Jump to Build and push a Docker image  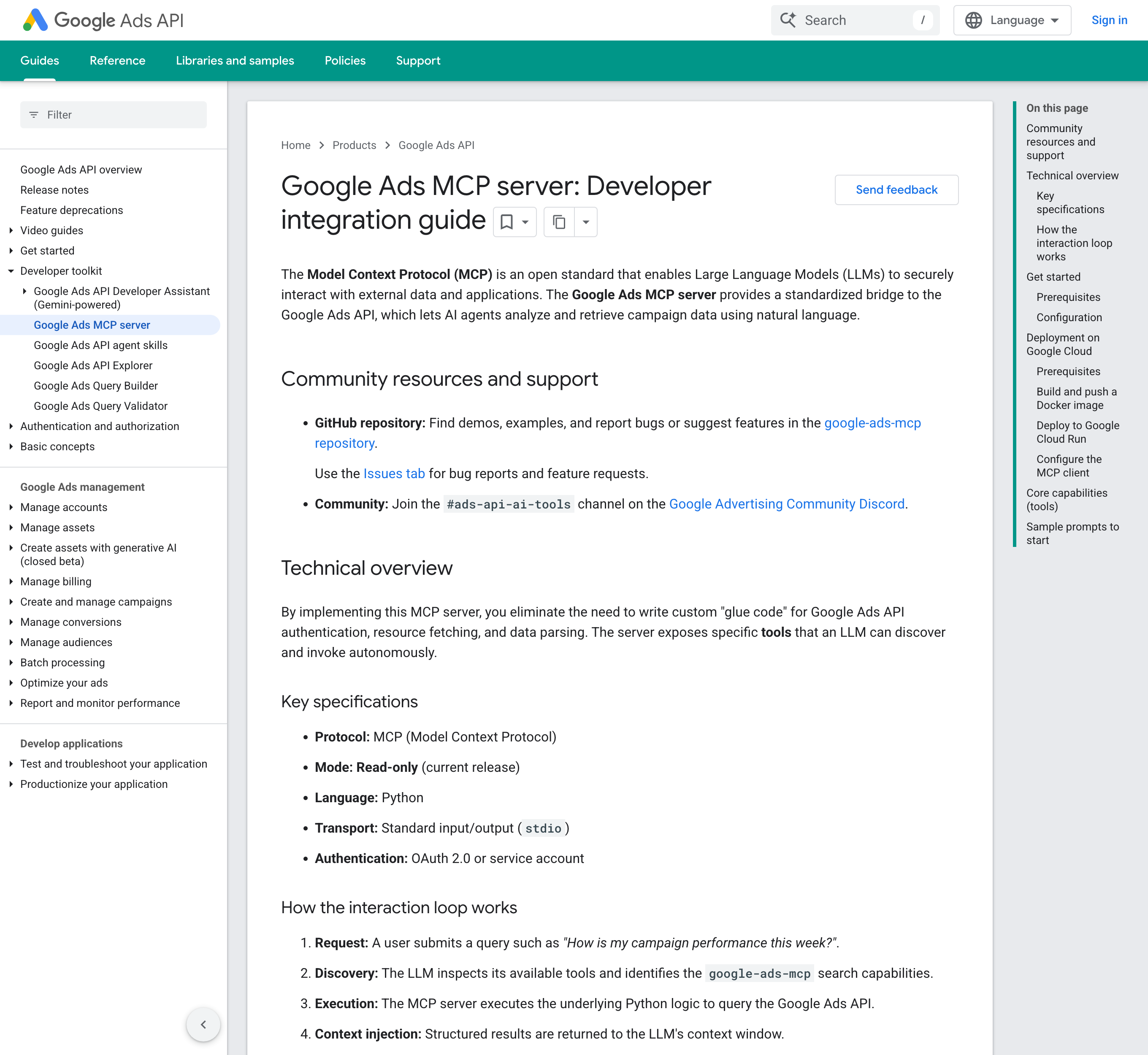[x=1076, y=398]
